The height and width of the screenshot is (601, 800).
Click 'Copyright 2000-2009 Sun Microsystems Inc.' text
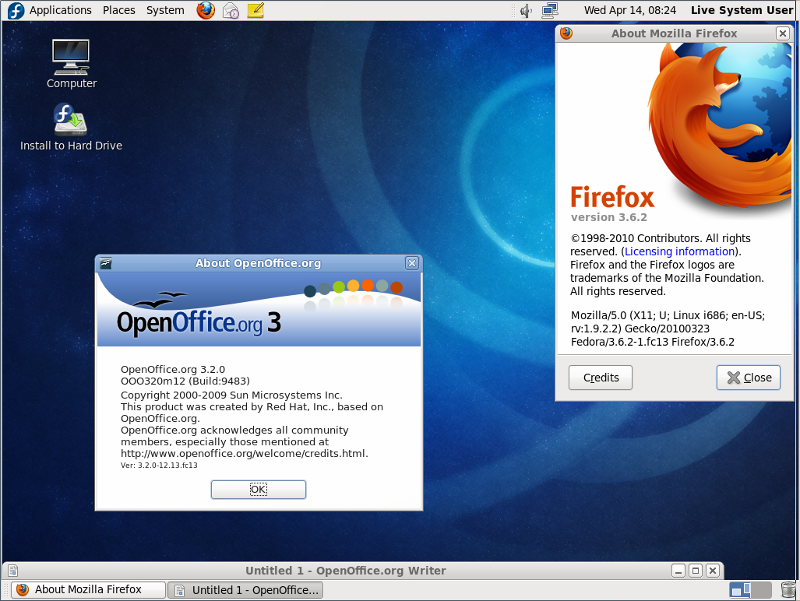(x=231, y=395)
